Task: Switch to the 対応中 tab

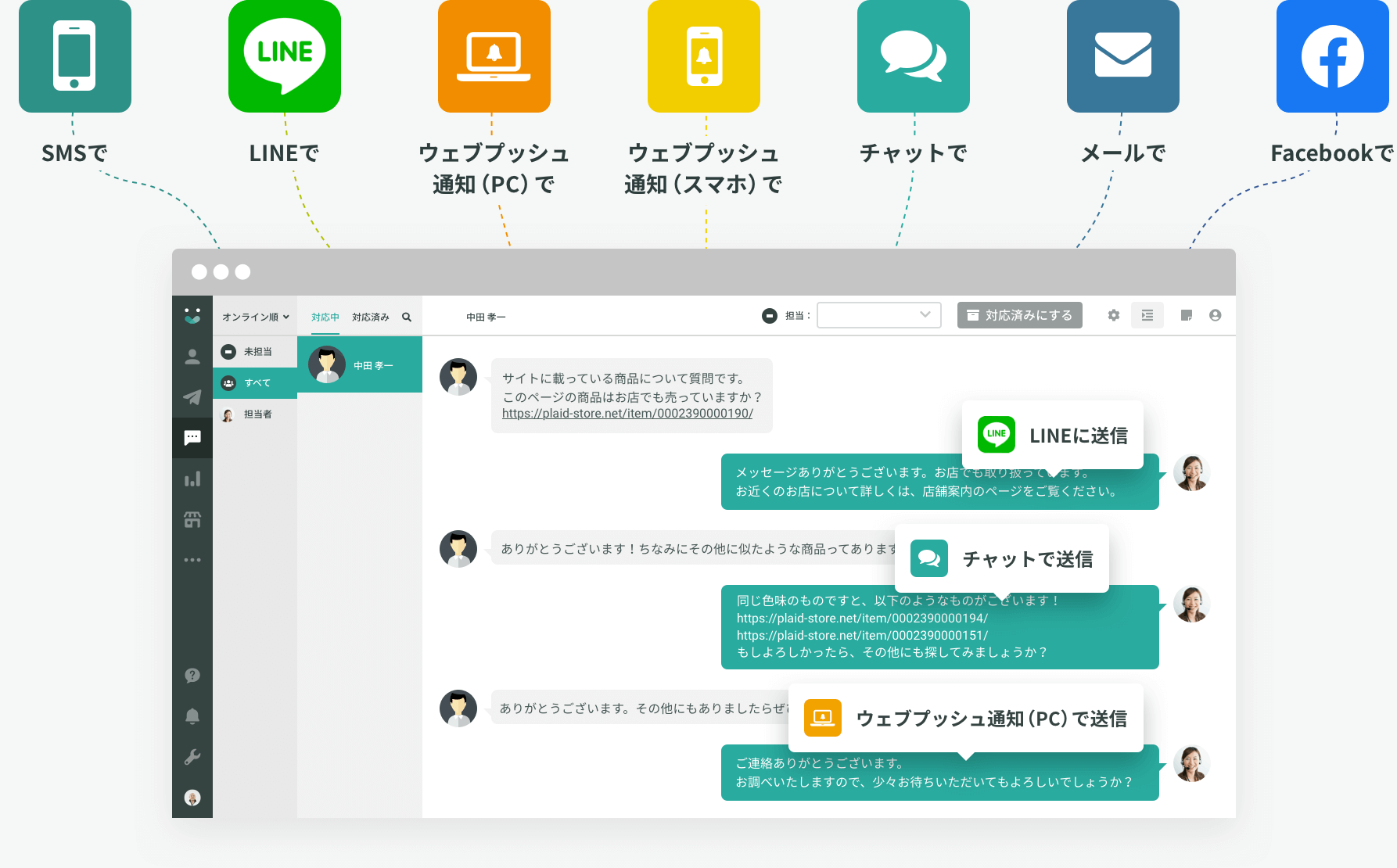Action: click(x=325, y=317)
